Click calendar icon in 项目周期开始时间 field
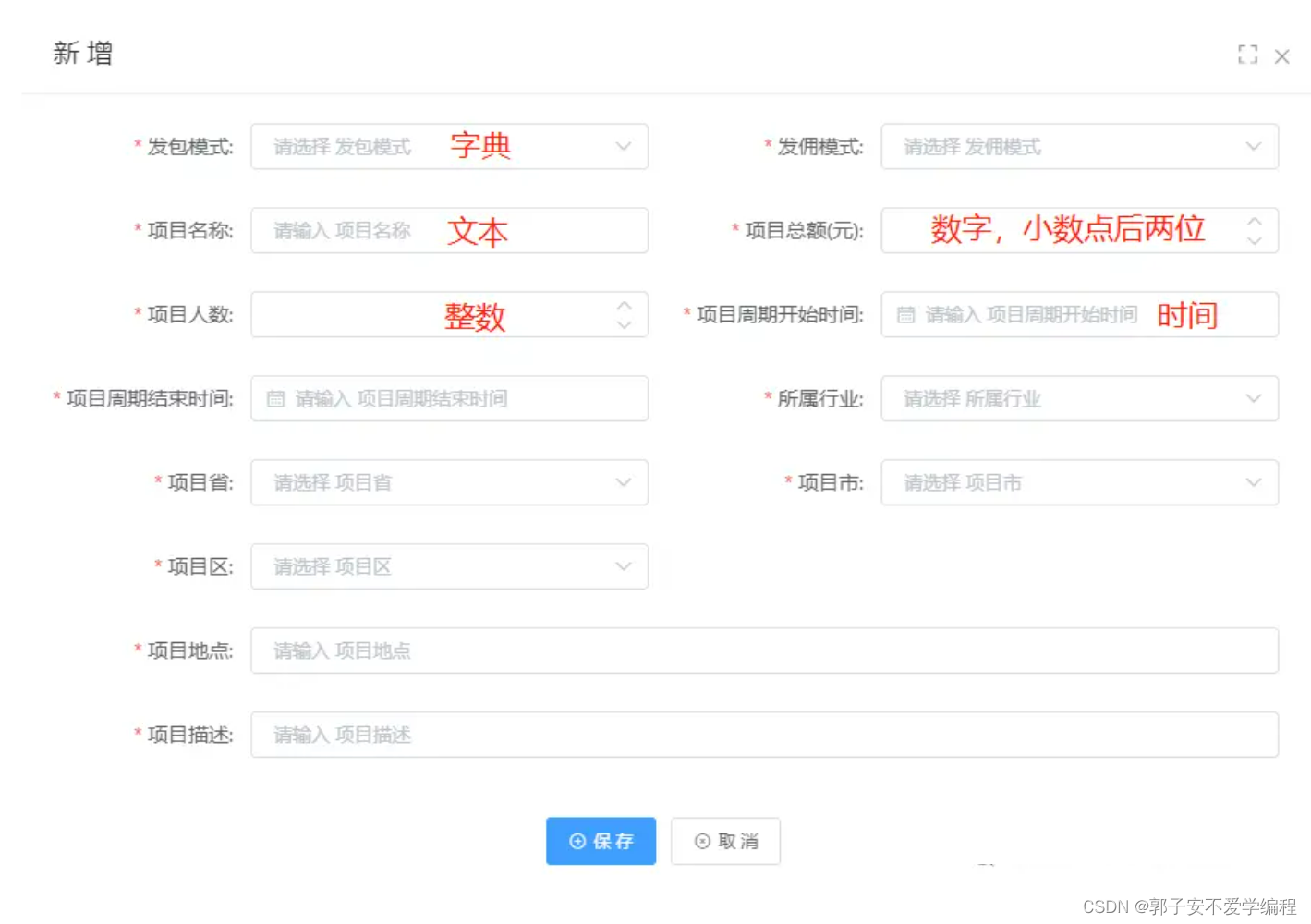 (906, 315)
